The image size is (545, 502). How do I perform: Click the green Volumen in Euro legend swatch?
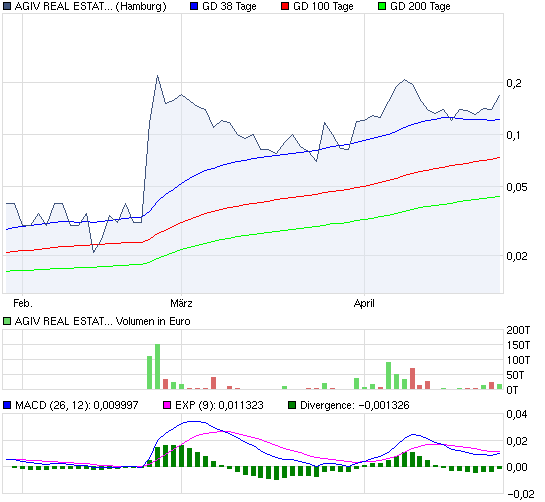pyautogui.click(x=7, y=321)
